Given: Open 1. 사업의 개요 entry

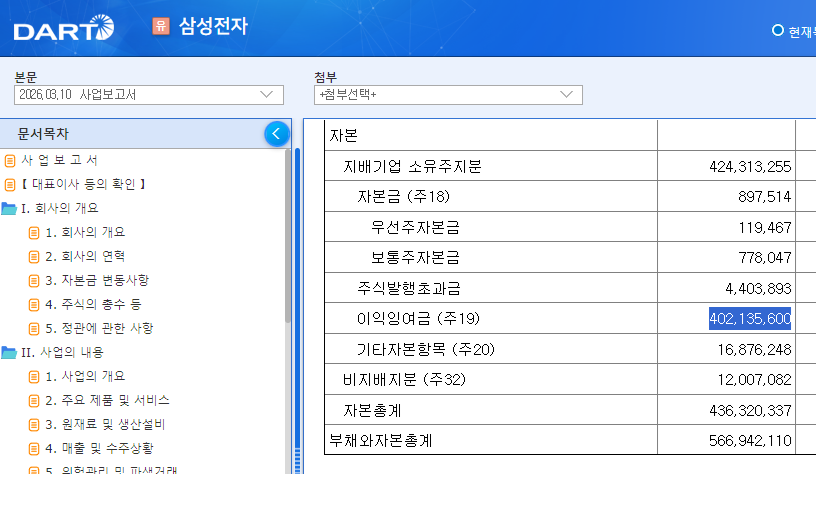Looking at the screenshot, I should click(85, 376).
